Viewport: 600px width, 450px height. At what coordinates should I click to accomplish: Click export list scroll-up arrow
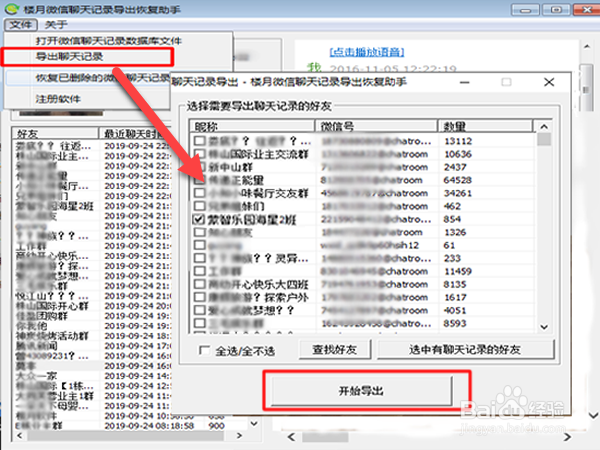pyautogui.click(x=544, y=126)
